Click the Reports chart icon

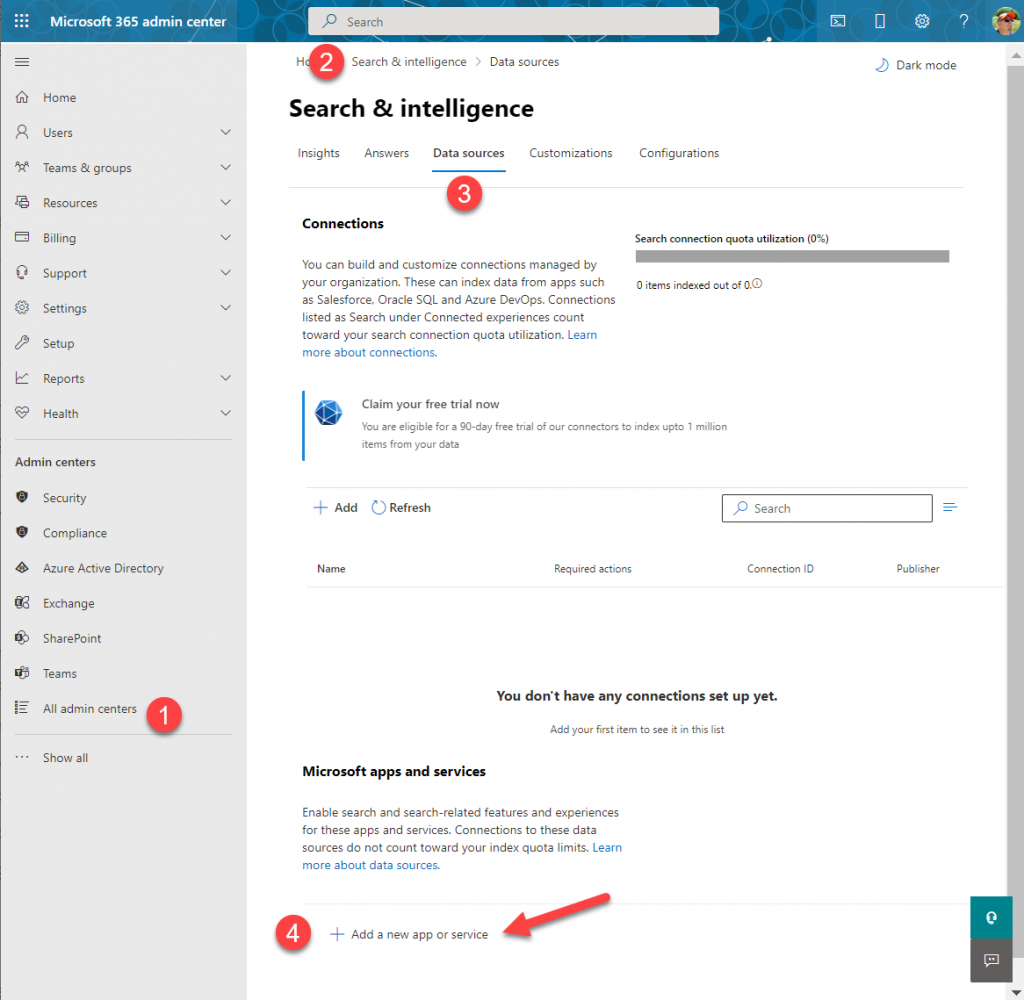click(22, 378)
